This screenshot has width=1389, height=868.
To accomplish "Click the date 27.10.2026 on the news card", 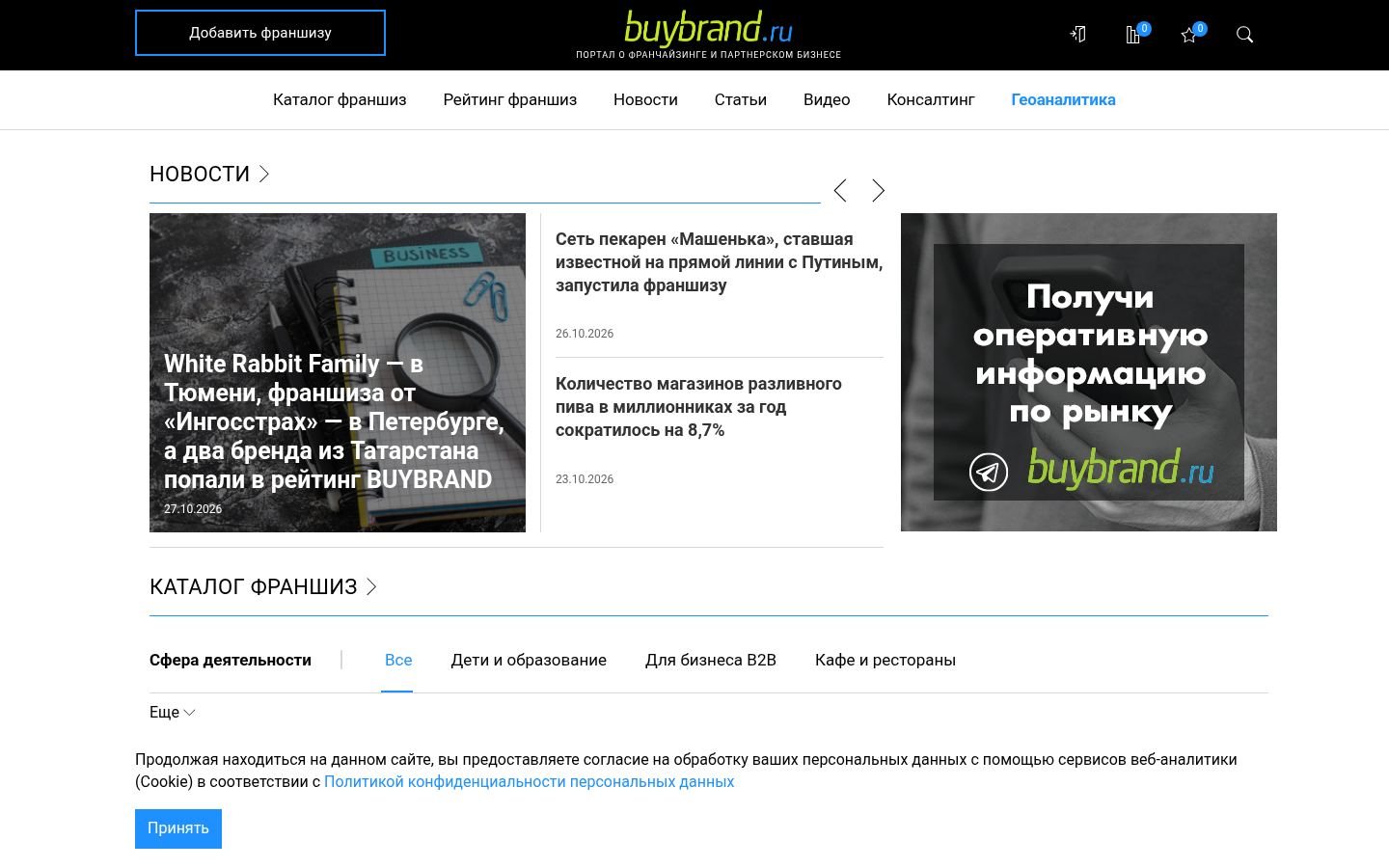I will (193, 509).
